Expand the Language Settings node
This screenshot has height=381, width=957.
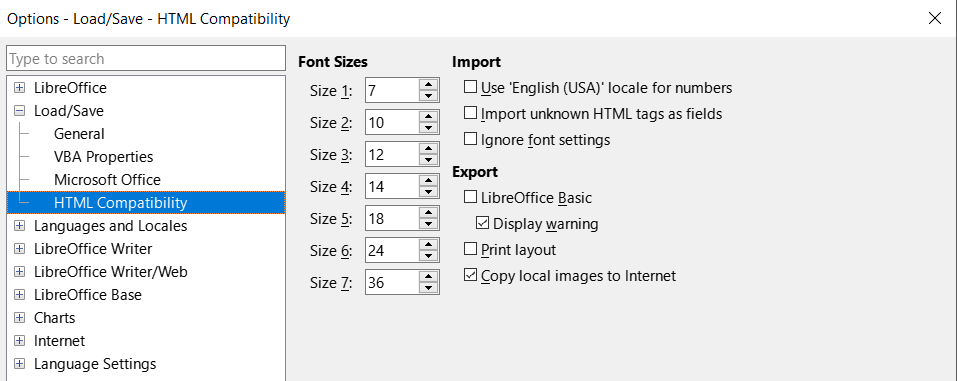20,364
